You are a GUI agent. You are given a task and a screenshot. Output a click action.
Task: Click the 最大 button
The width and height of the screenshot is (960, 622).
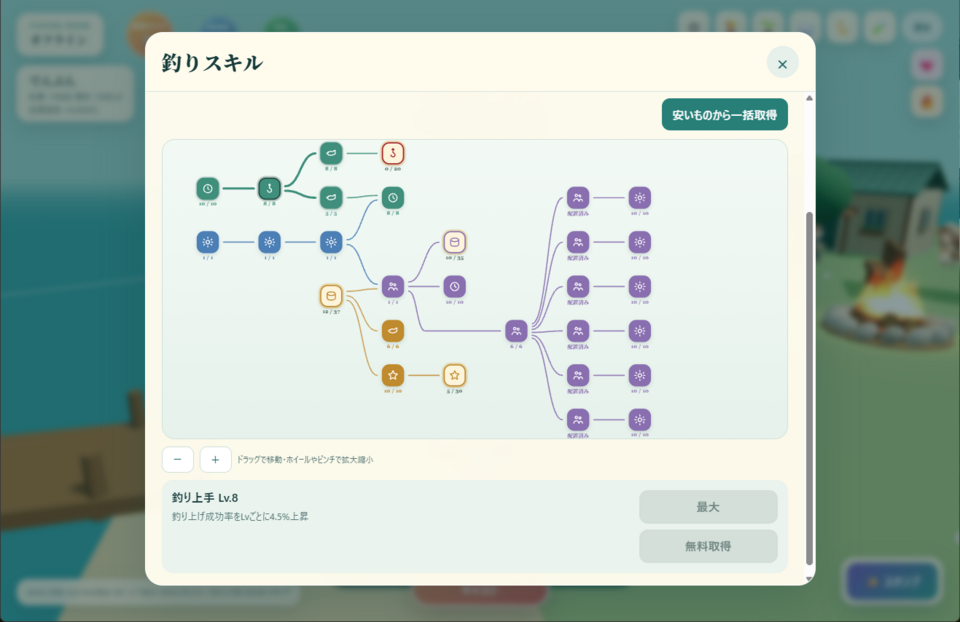[708, 507]
